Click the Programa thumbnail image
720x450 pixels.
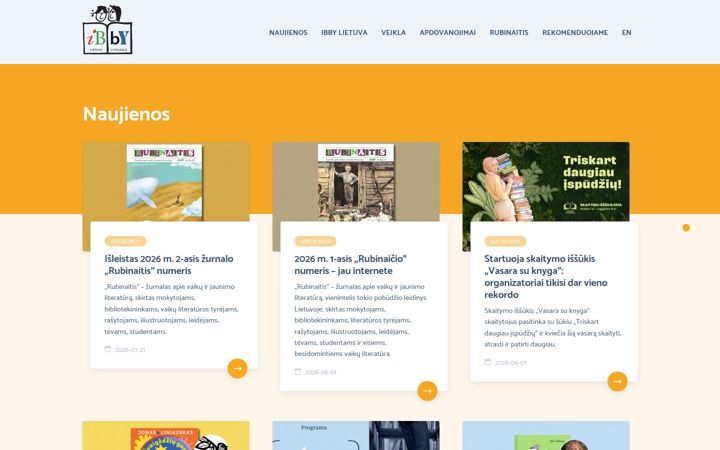(356, 435)
